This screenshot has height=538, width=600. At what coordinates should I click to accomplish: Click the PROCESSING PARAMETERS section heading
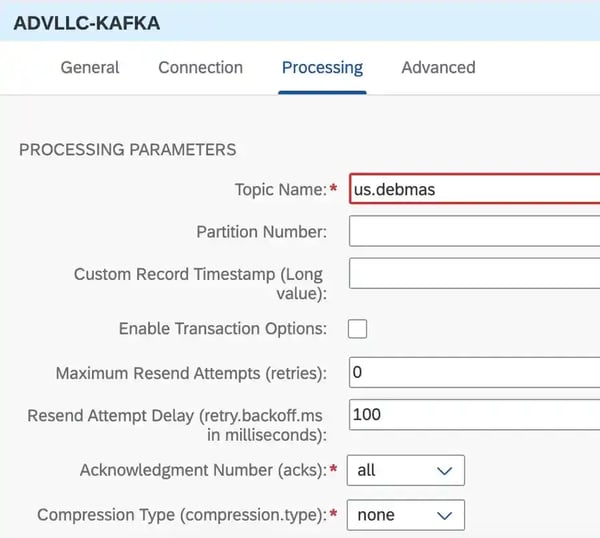[128, 150]
